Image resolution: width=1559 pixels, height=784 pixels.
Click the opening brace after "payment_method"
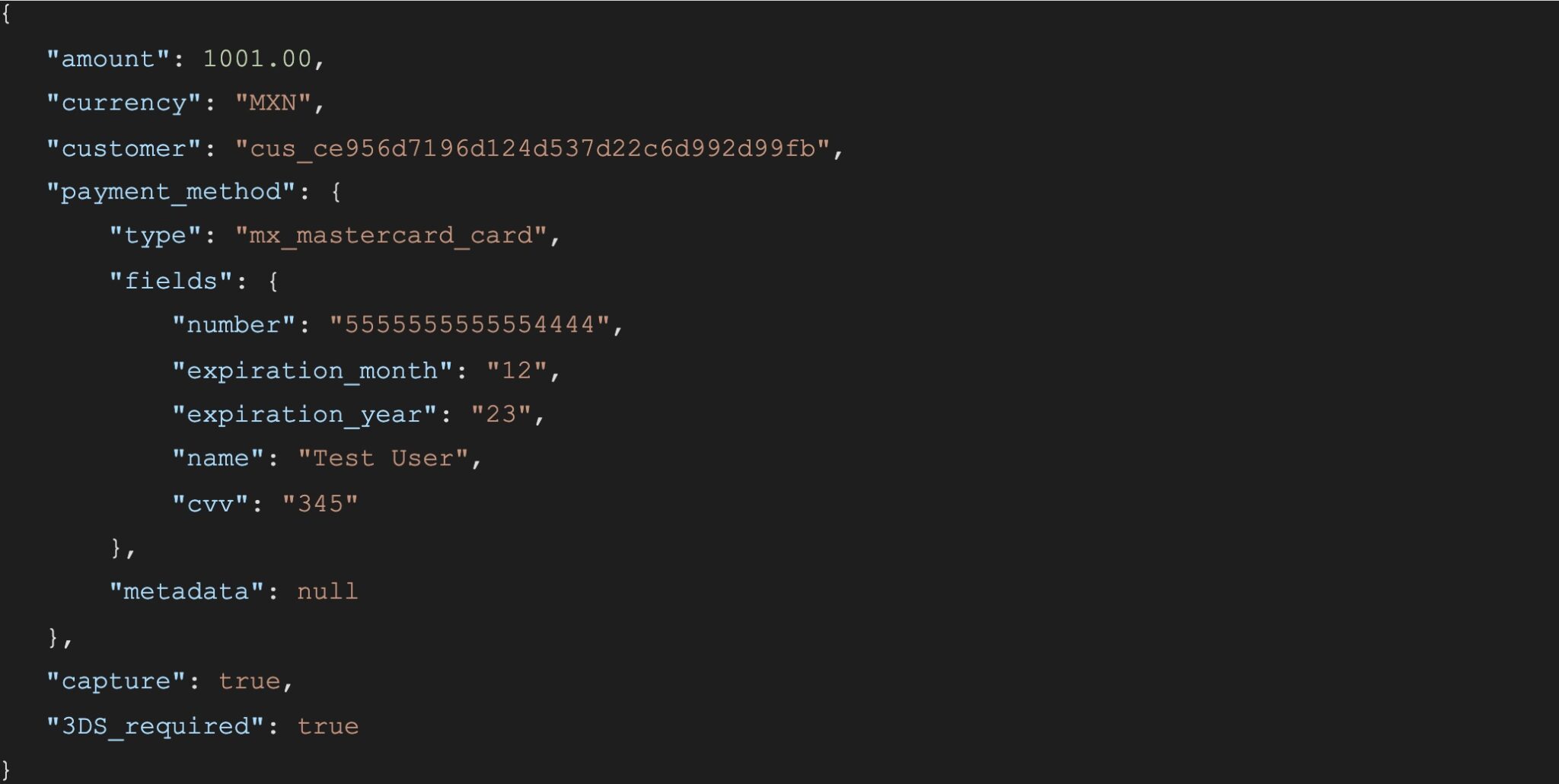(x=336, y=192)
